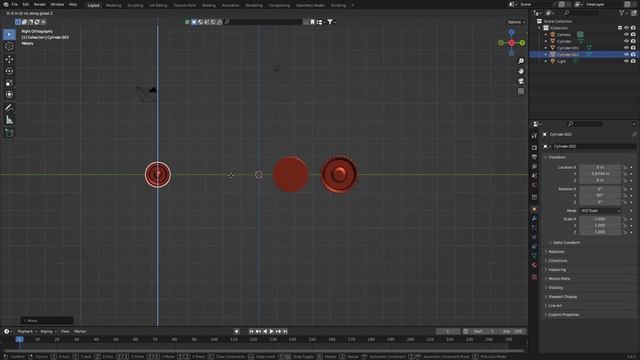The height and width of the screenshot is (360, 640).
Task: Open the Texture properties tab
Action: pyautogui.click(x=534, y=277)
